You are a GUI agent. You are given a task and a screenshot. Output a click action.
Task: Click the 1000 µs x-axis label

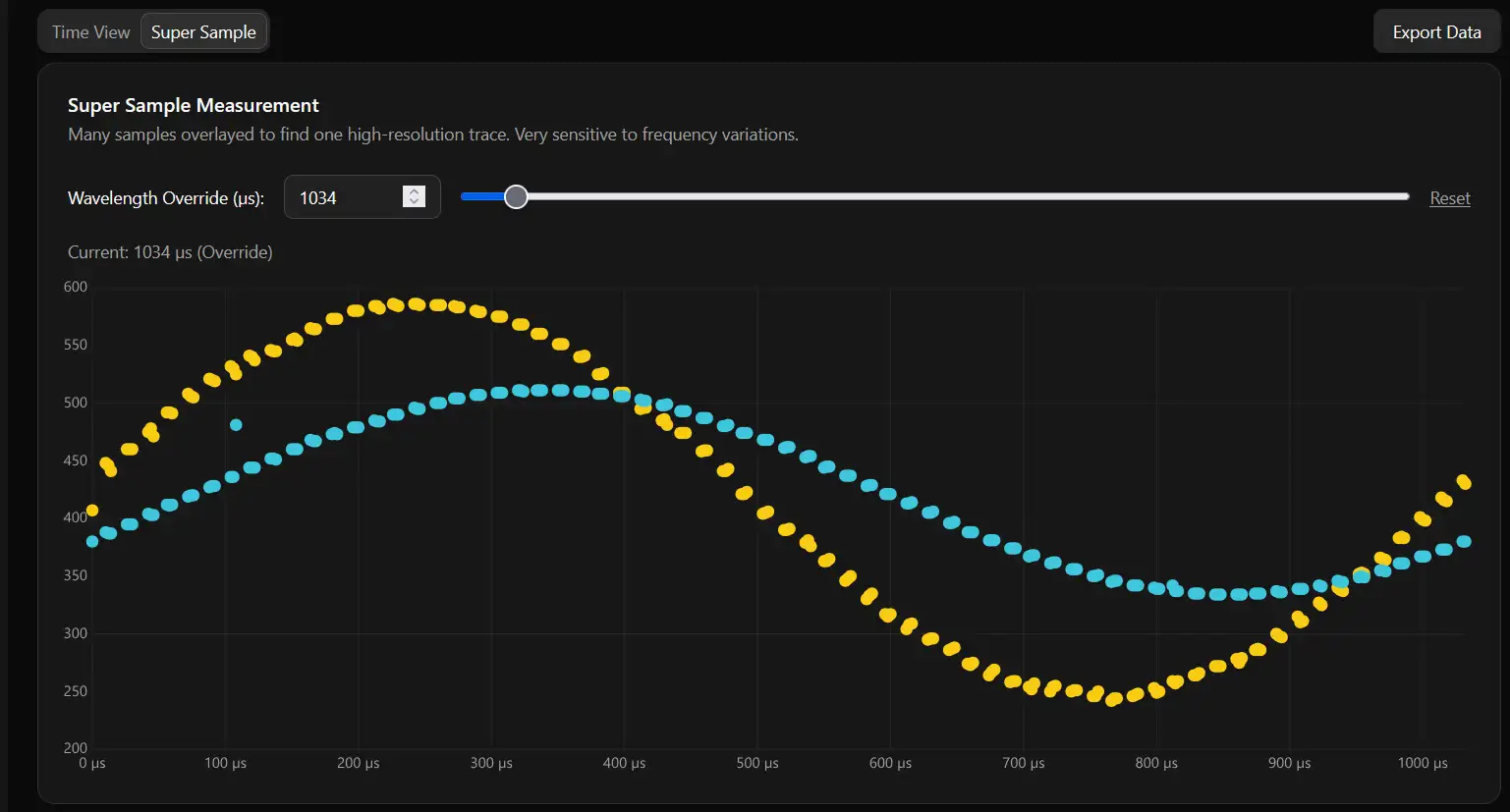click(1422, 763)
